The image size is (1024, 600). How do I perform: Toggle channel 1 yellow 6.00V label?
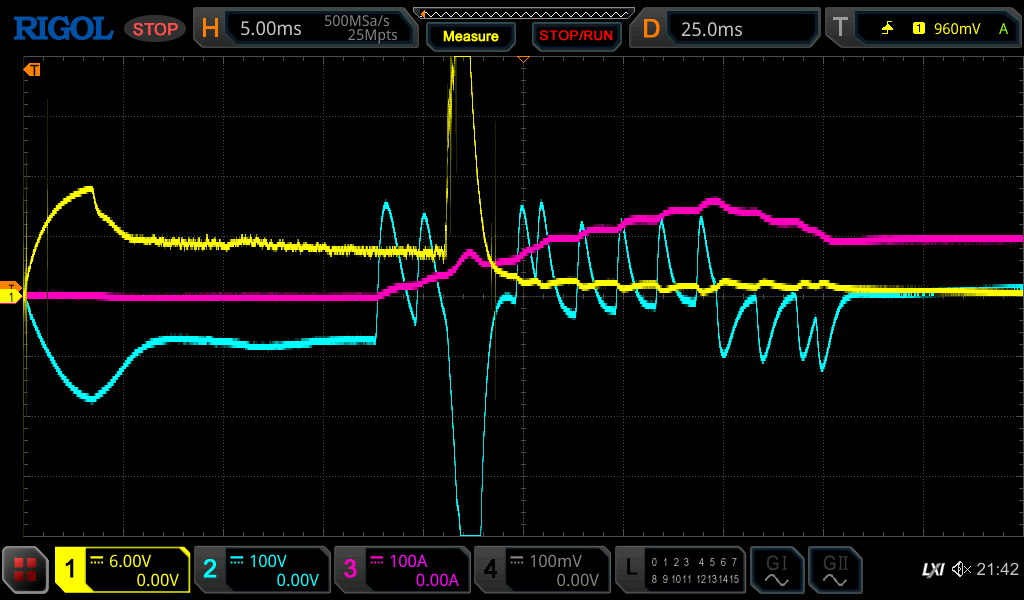[123, 570]
